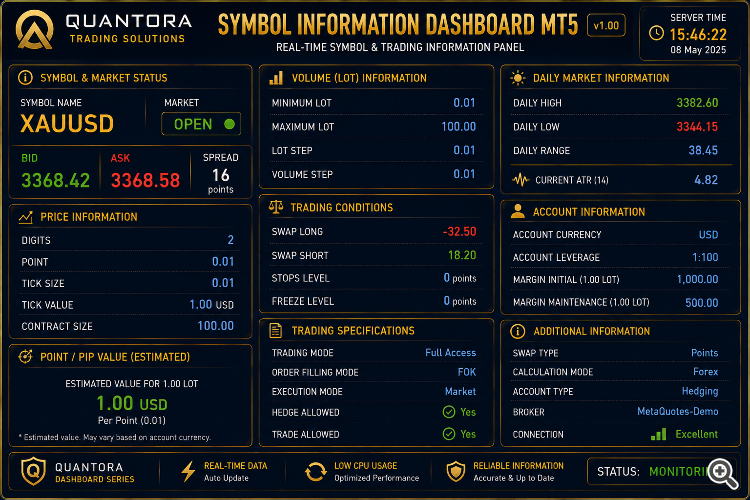Click the STATUS: MONITORING box

[662, 472]
